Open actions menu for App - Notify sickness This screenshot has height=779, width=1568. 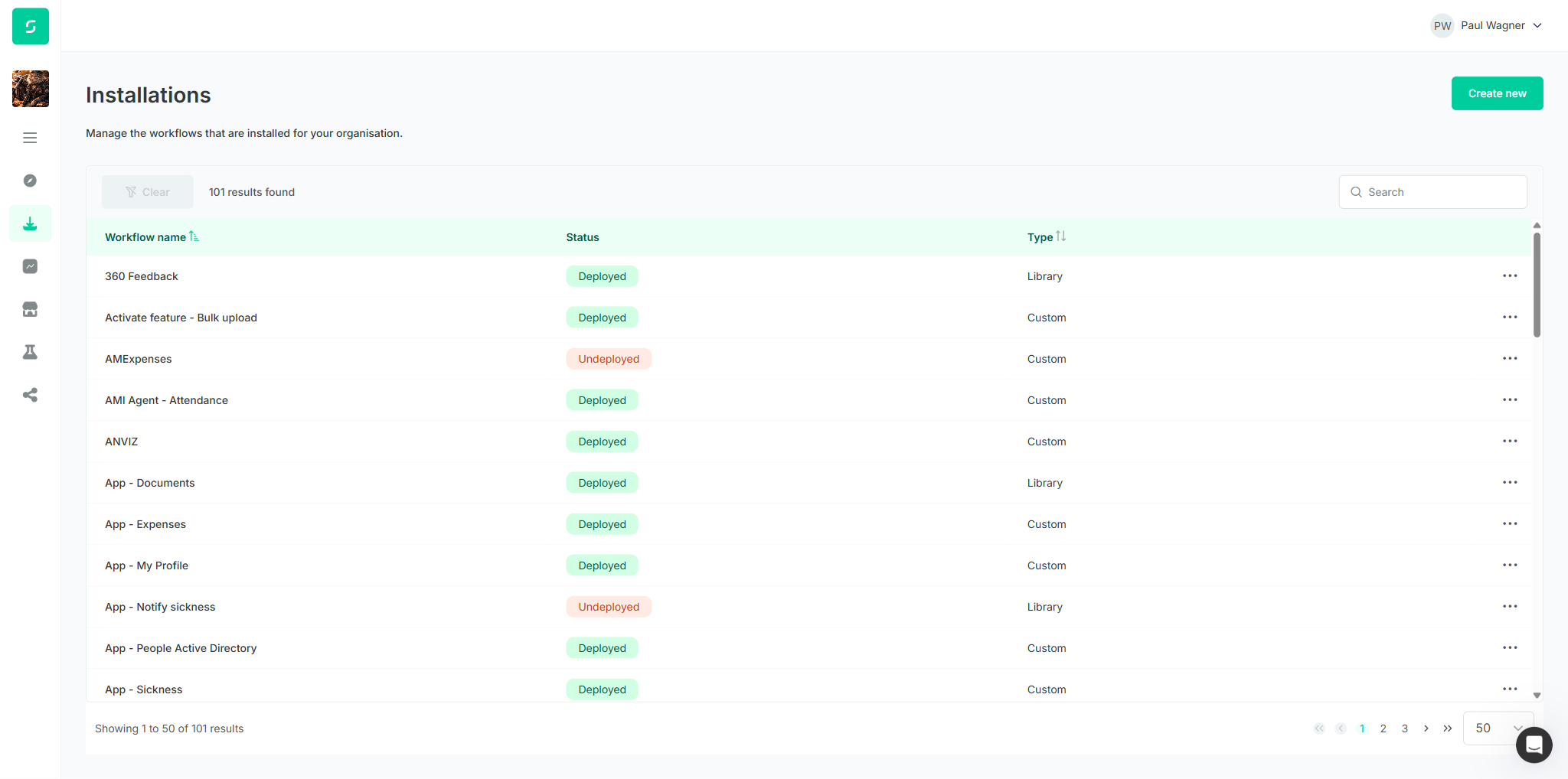1510,607
